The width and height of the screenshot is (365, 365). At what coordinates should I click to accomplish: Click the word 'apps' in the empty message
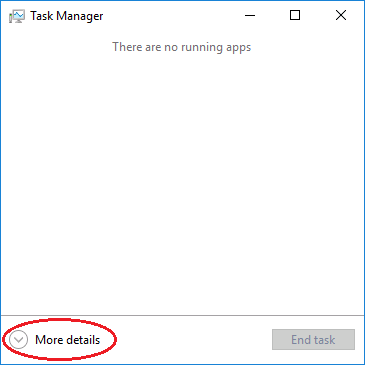[x=238, y=48]
